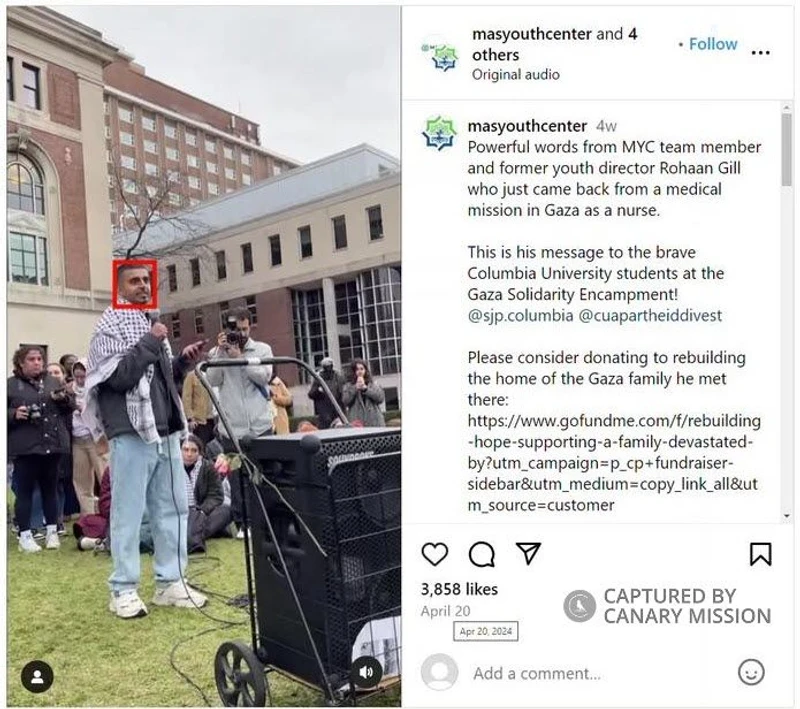
Task: Open the @sjp.columbia mention
Action: pyautogui.click(x=520, y=315)
